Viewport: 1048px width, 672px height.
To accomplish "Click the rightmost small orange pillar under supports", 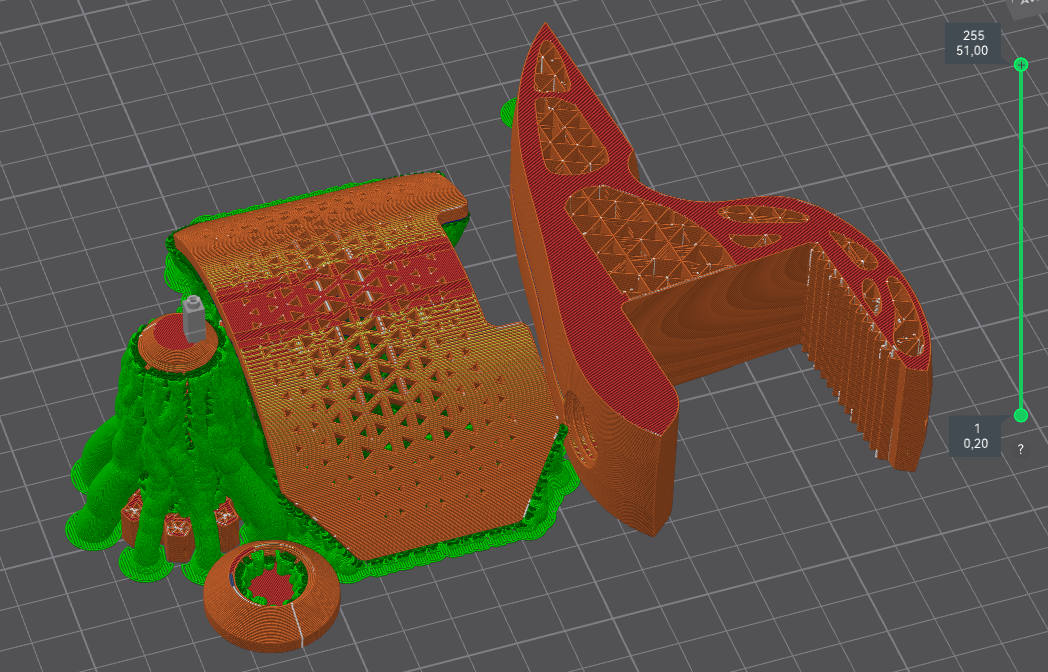I will click(225, 518).
